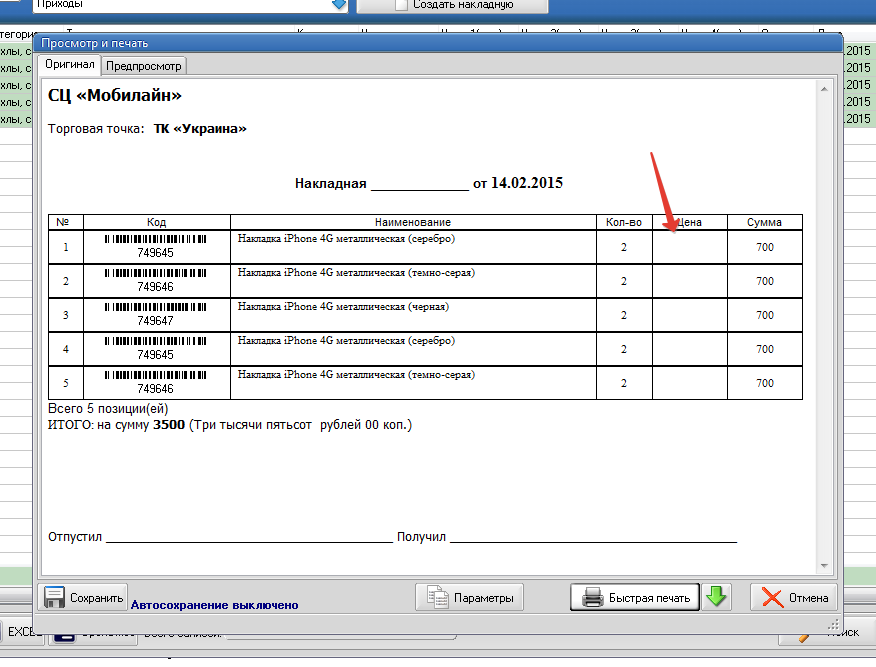Click the Наименование column header
The height and width of the screenshot is (667, 876).
point(413,222)
